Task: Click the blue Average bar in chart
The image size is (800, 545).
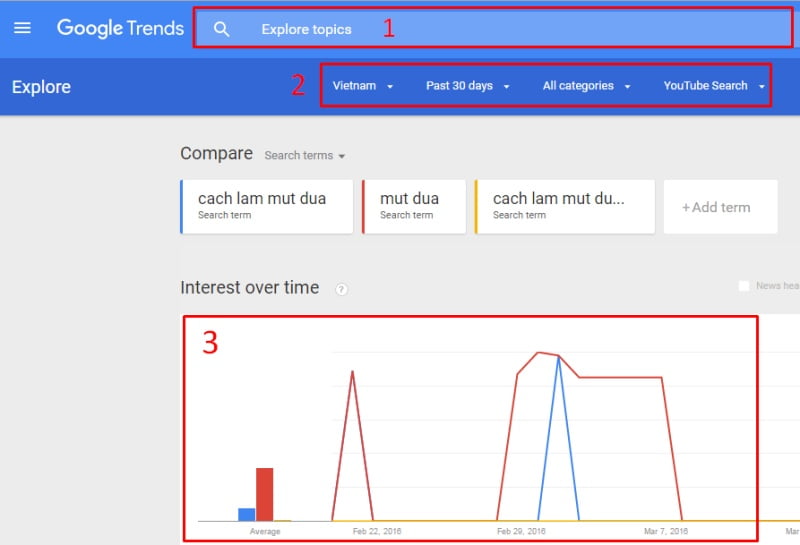Action: (247, 514)
